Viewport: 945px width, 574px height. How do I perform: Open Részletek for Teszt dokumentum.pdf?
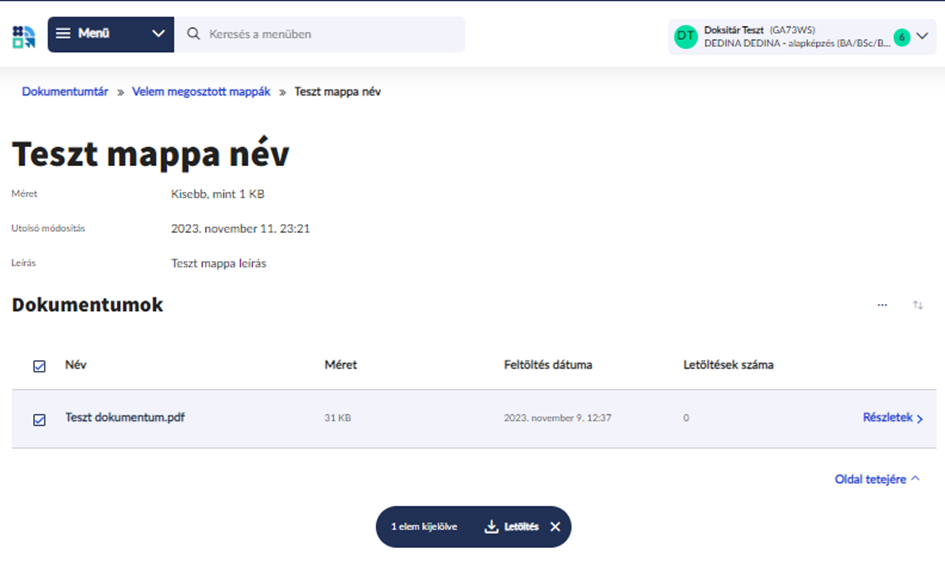pyautogui.click(x=892, y=418)
